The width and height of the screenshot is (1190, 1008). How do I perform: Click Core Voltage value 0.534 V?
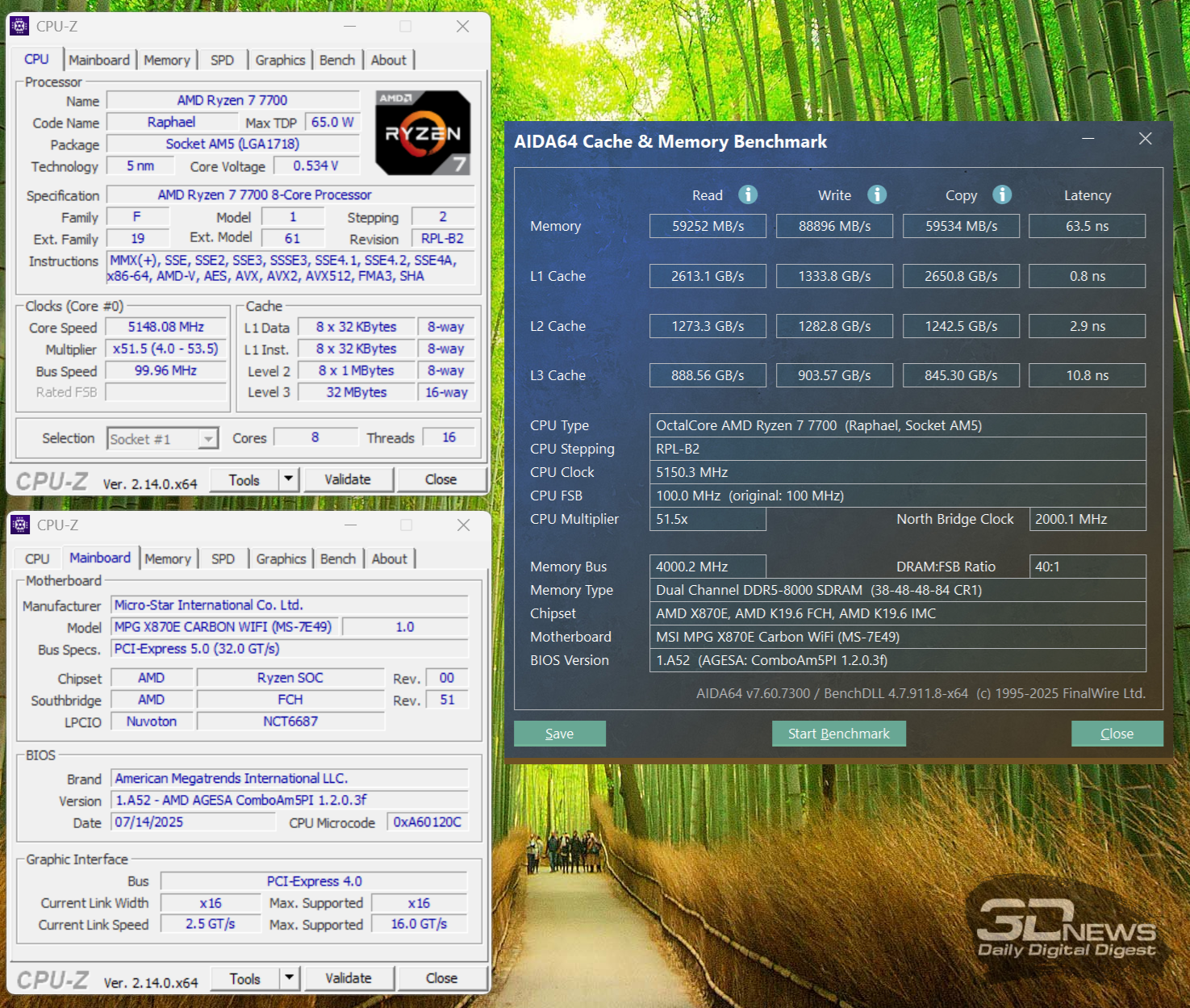tap(316, 166)
